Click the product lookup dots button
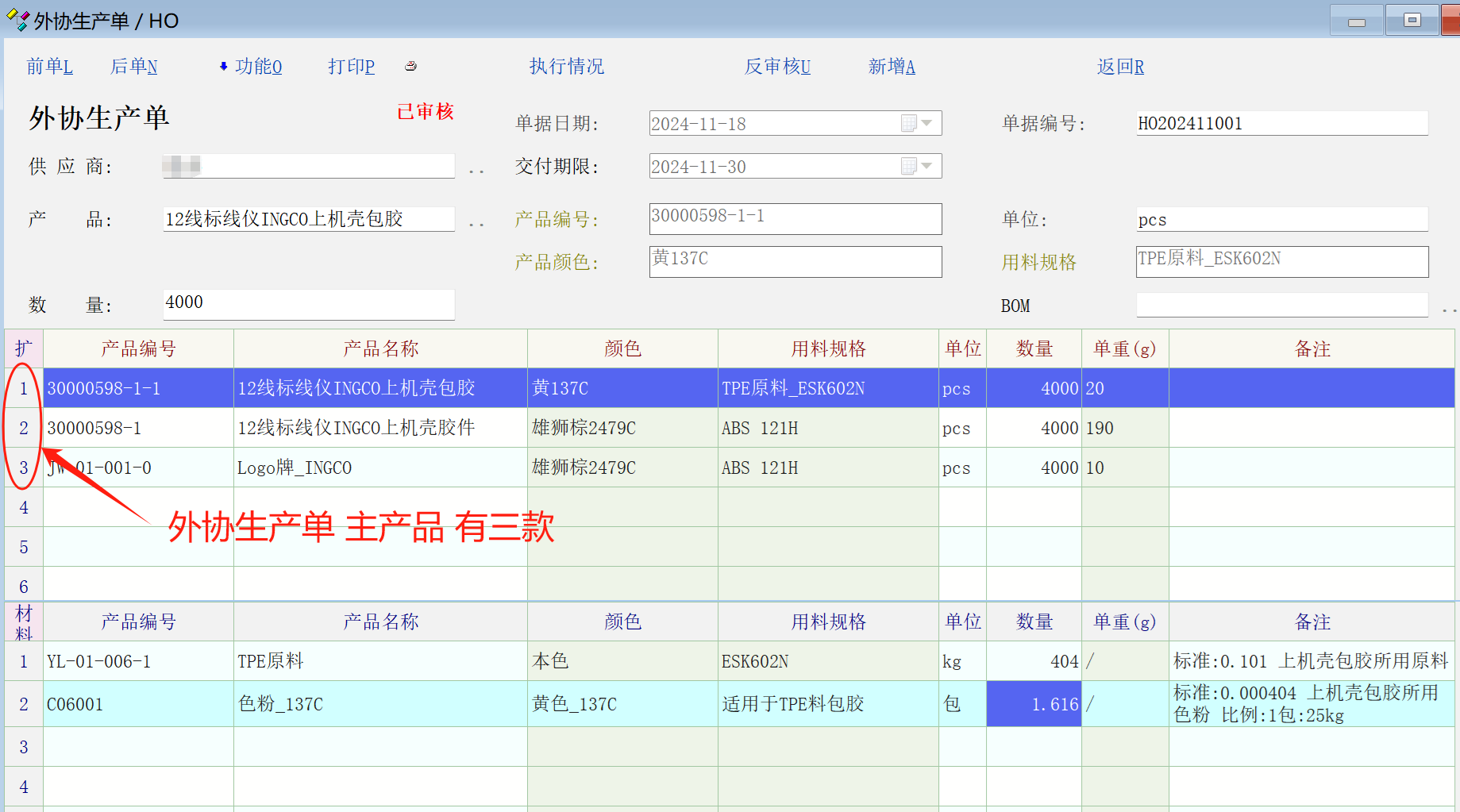The image size is (1460, 812). pyautogui.click(x=476, y=224)
